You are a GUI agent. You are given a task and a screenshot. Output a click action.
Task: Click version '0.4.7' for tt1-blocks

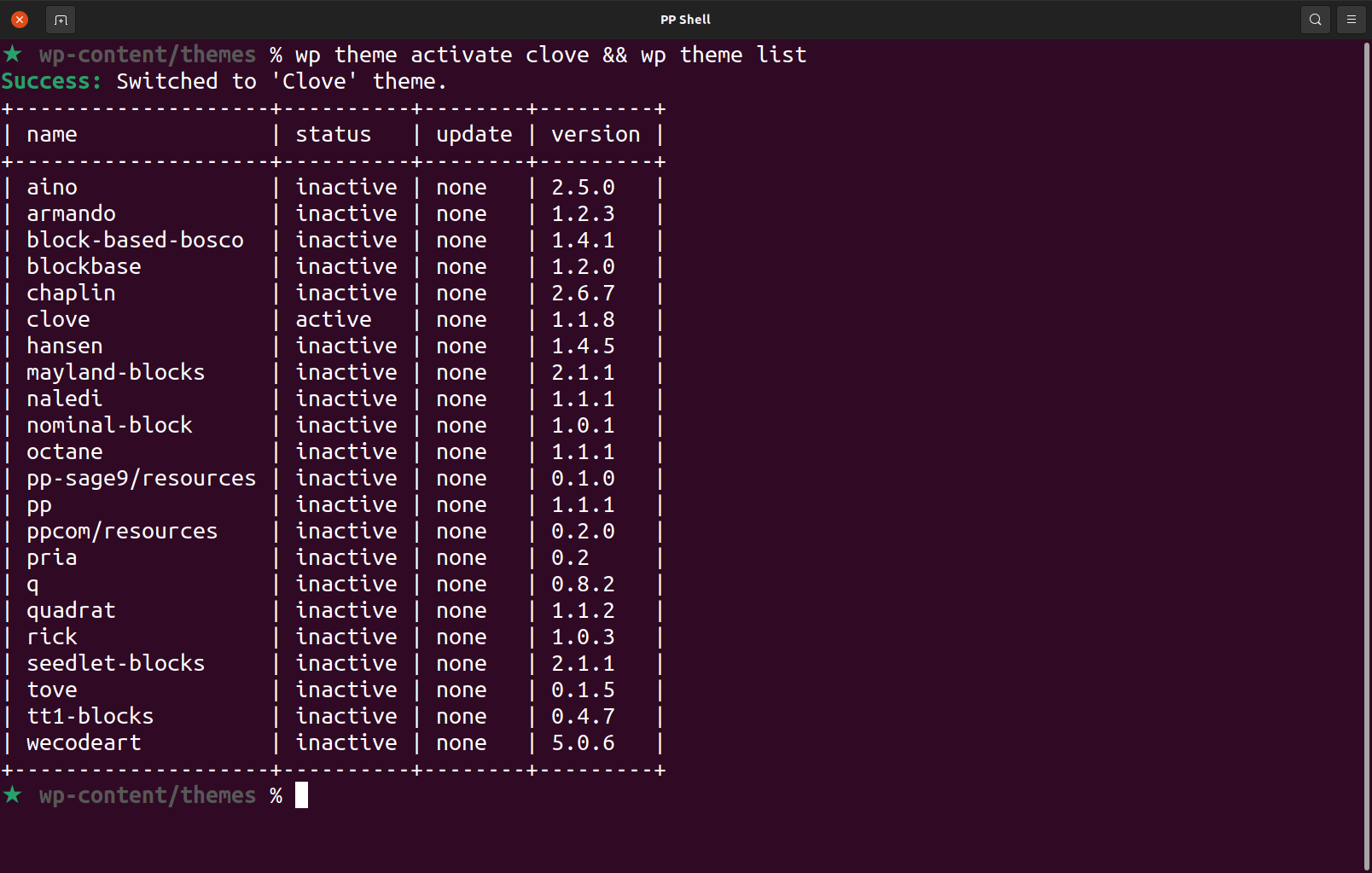(x=583, y=716)
